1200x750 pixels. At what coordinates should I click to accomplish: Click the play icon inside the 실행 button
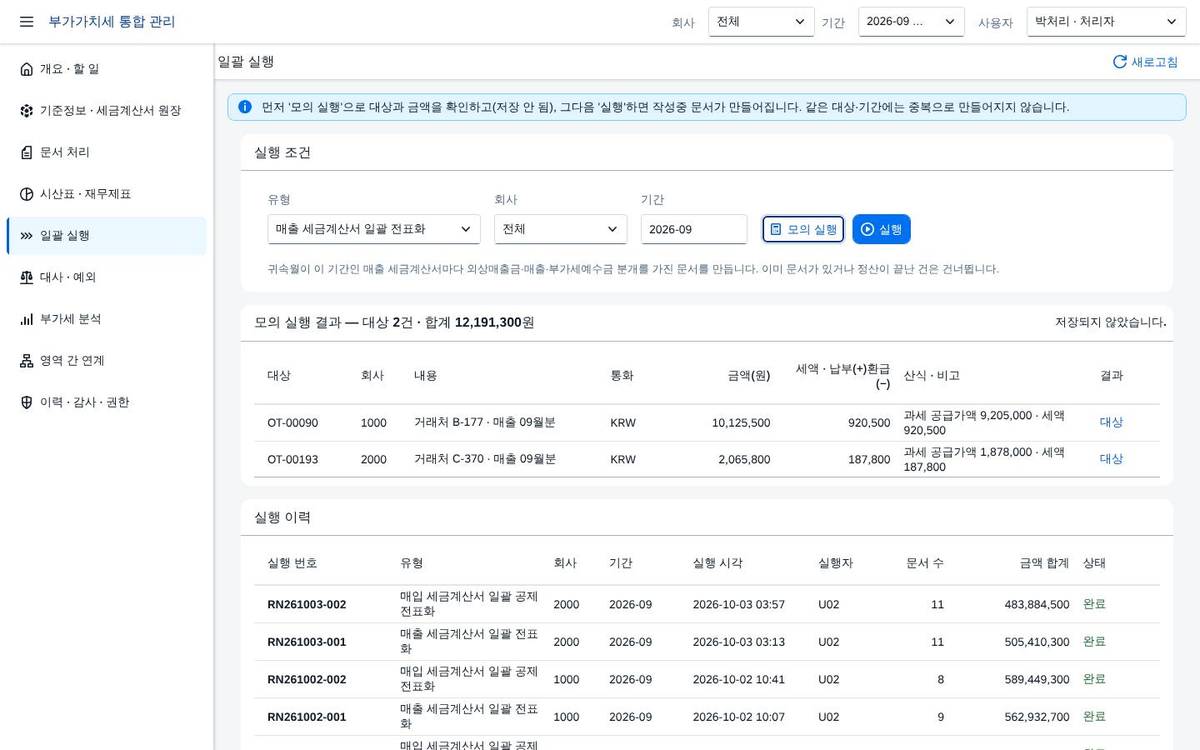tap(867, 229)
